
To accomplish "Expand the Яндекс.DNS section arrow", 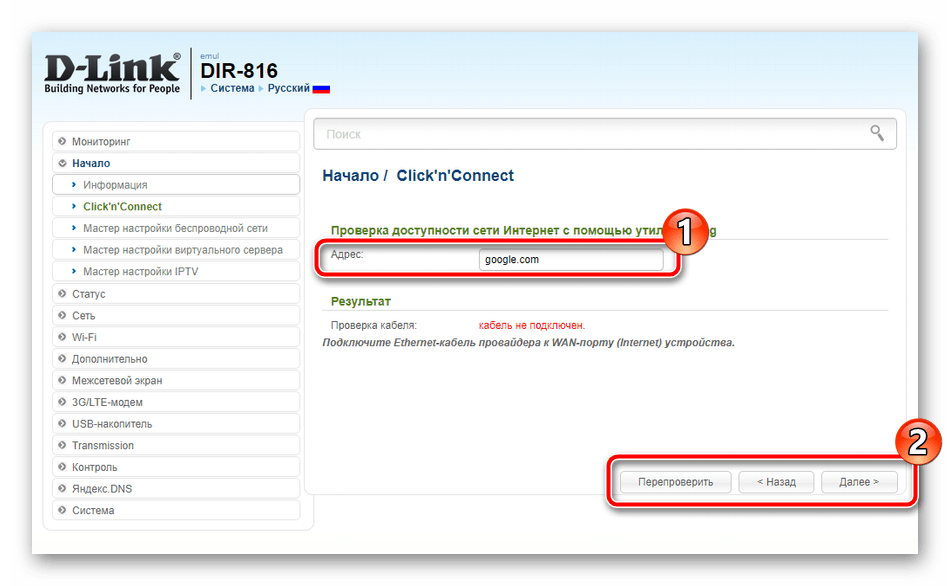I will coord(62,488).
